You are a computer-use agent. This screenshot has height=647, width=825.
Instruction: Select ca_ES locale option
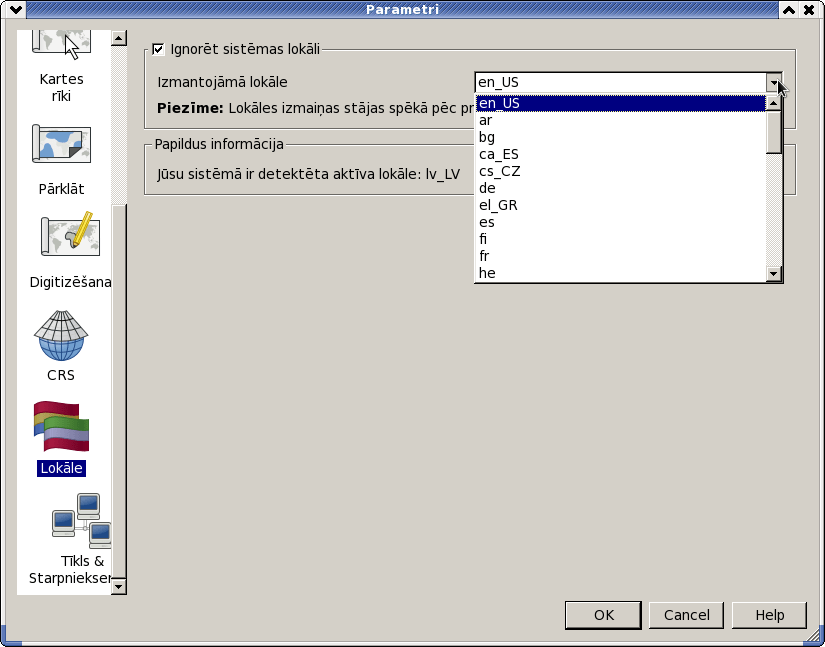pyautogui.click(x=621, y=154)
